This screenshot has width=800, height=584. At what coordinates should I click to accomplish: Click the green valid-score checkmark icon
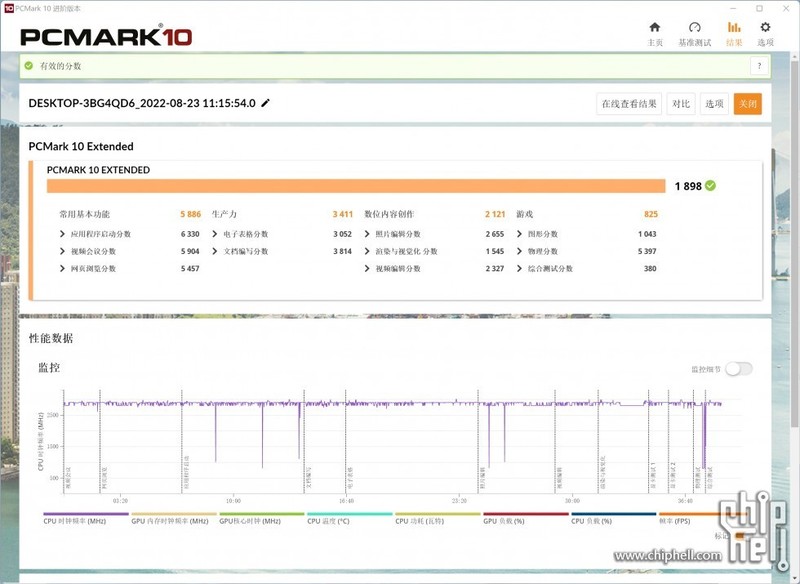pyautogui.click(x=29, y=66)
